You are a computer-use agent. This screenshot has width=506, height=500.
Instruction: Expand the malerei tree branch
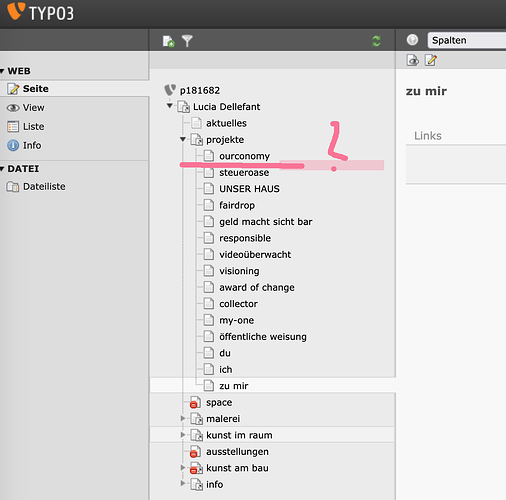click(x=183, y=418)
